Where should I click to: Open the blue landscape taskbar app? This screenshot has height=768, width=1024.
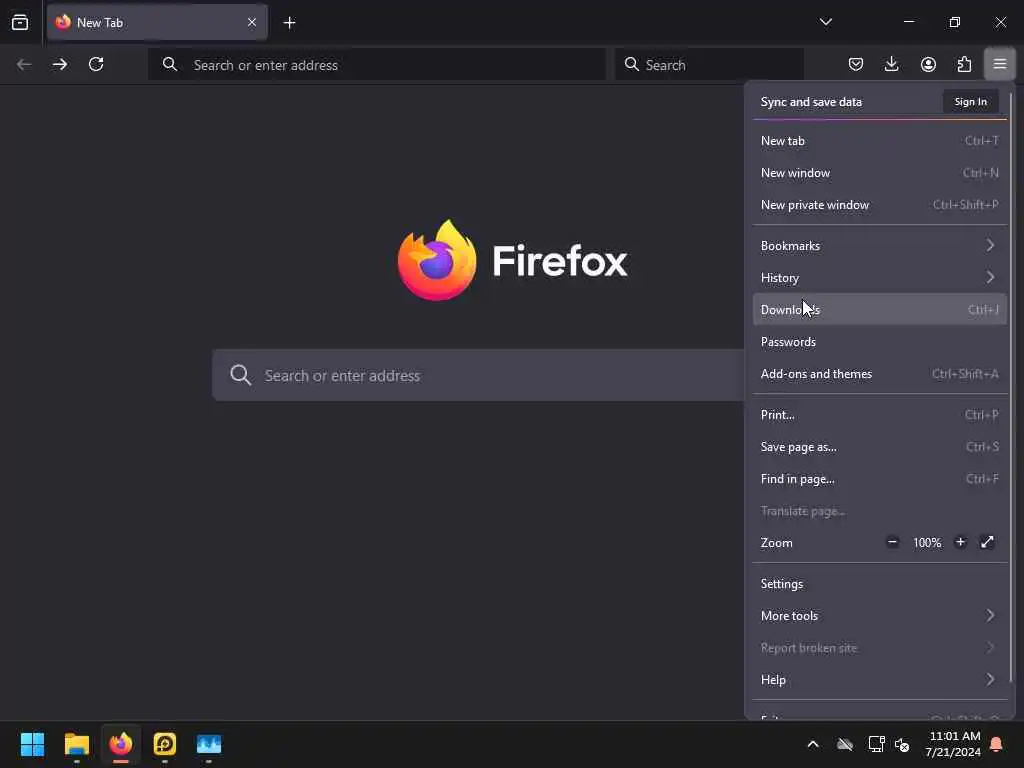pos(209,744)
